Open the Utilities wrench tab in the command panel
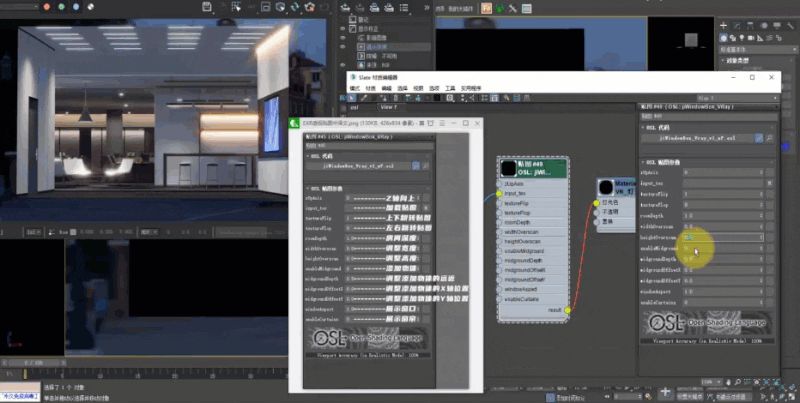The width and height of the screenshot is (800, 403). coord(790,26)
